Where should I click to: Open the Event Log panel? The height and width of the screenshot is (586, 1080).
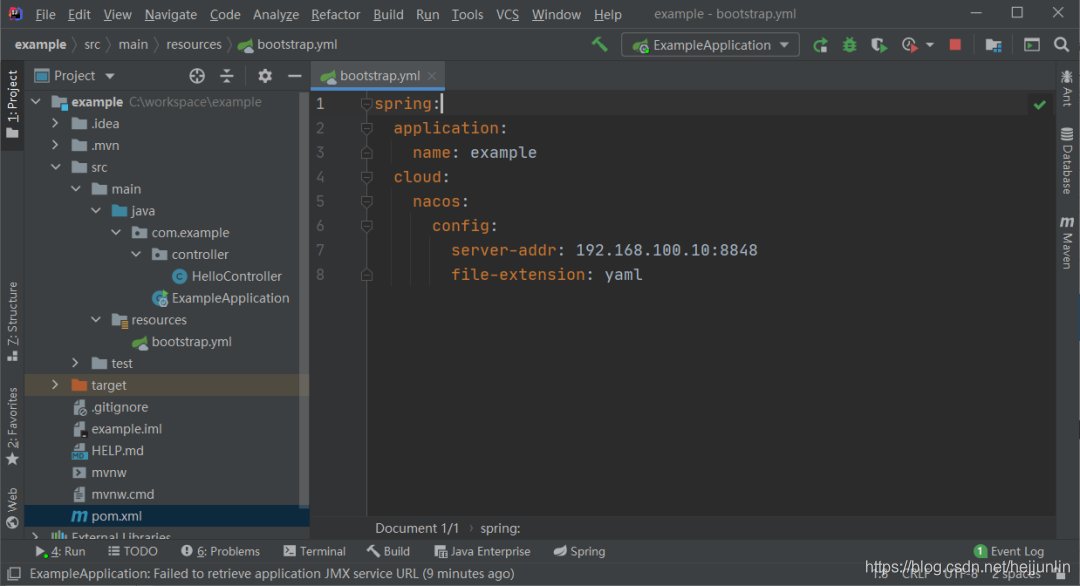pyautogui.click(x=1009, y=552)
